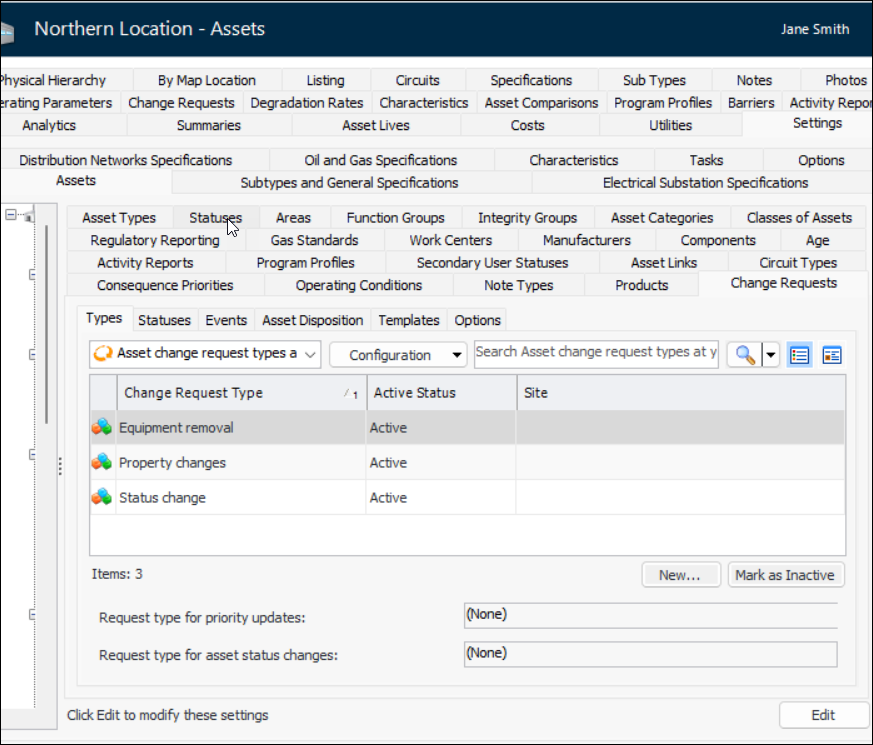Viewport: 873px width, 745px height.
Task: Switch to list view layout icon
Action: (x=799, y=355)
